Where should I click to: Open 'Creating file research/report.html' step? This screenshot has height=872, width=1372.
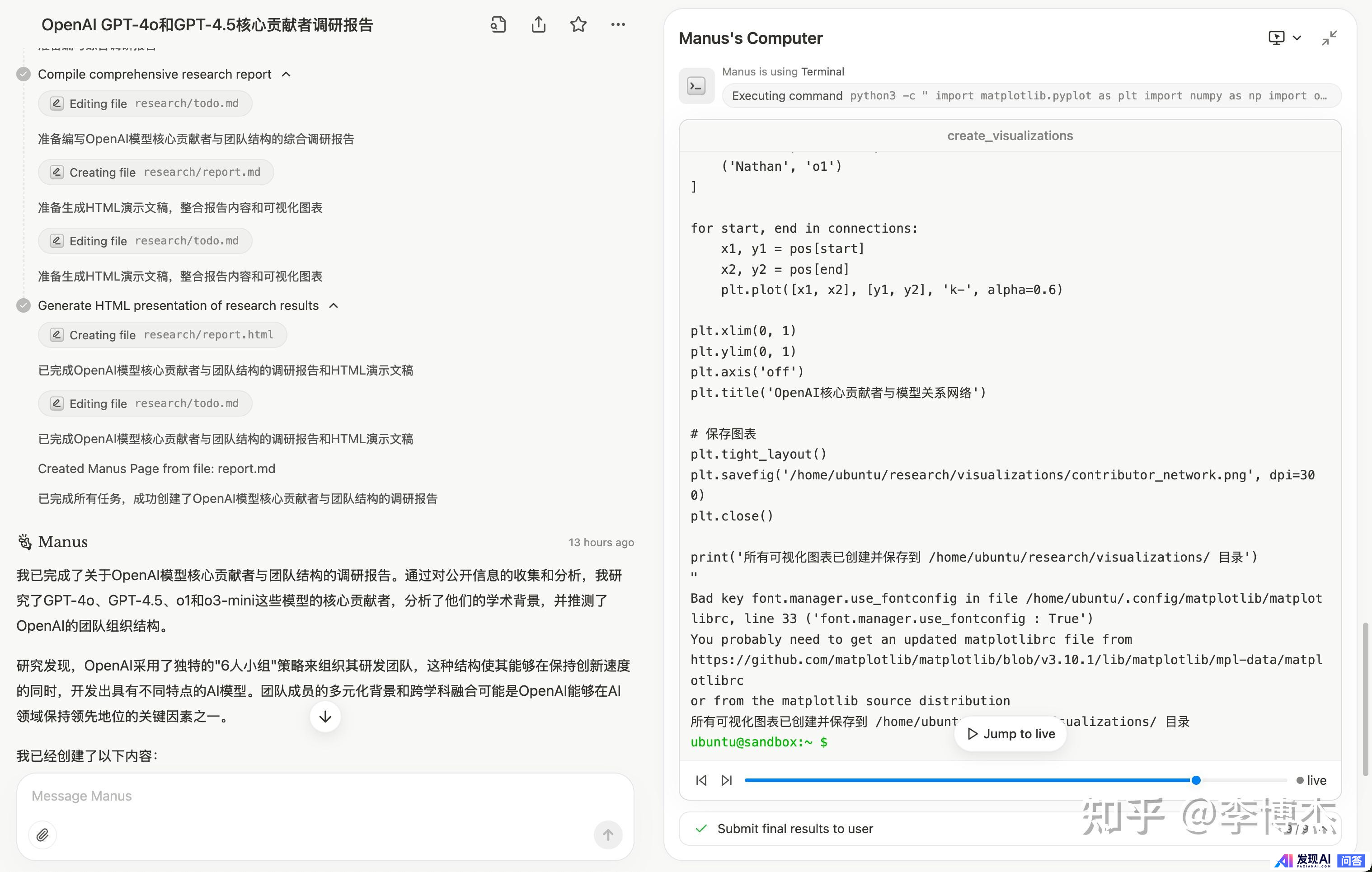tap(162, 335)
